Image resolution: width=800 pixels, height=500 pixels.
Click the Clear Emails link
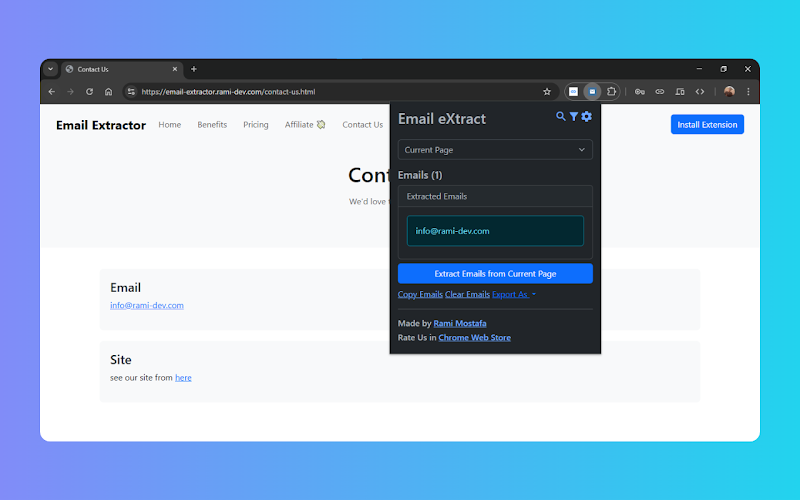tap(467, 294)
